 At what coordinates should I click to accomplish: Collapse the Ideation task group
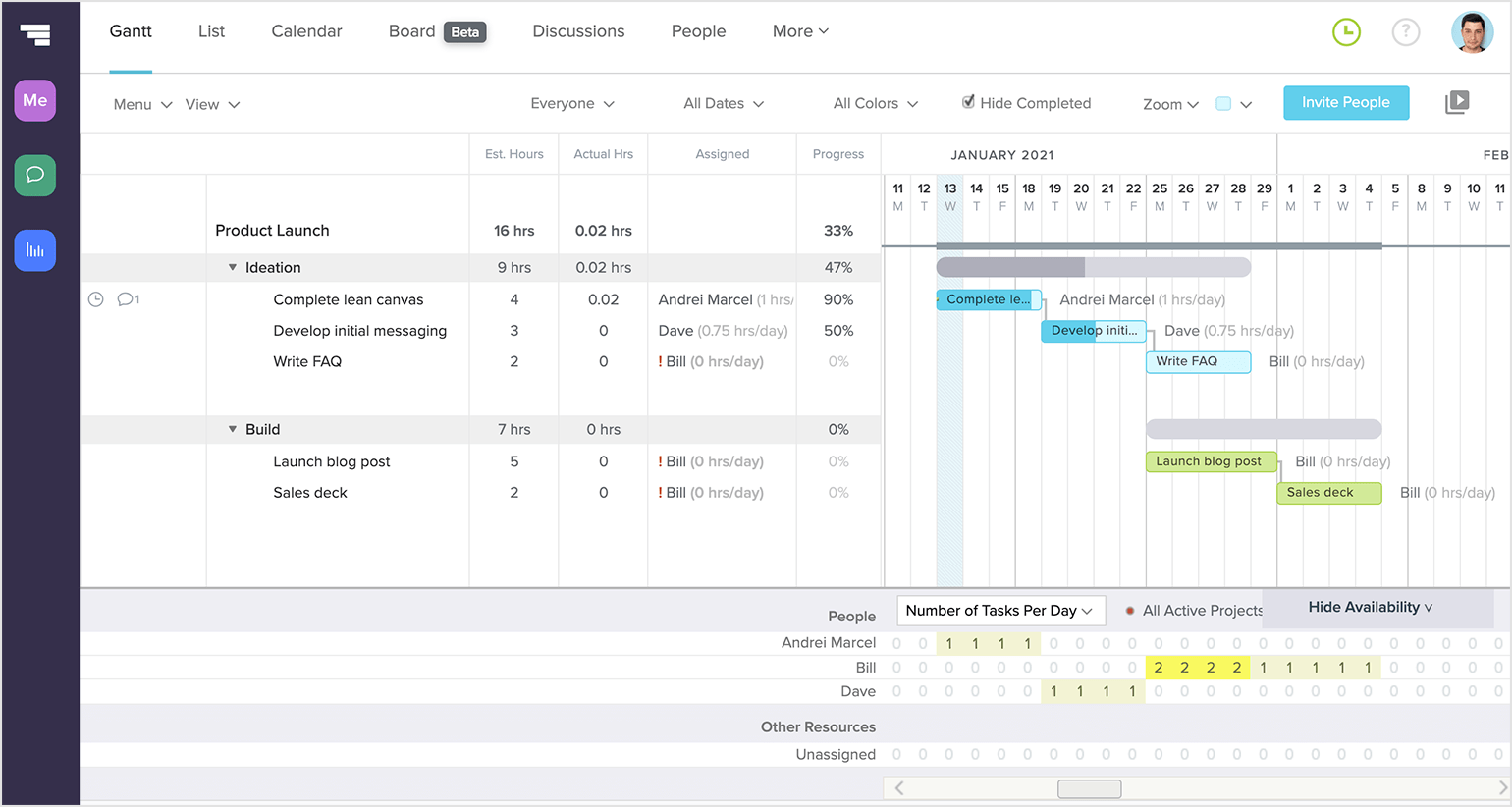[233, 266]
